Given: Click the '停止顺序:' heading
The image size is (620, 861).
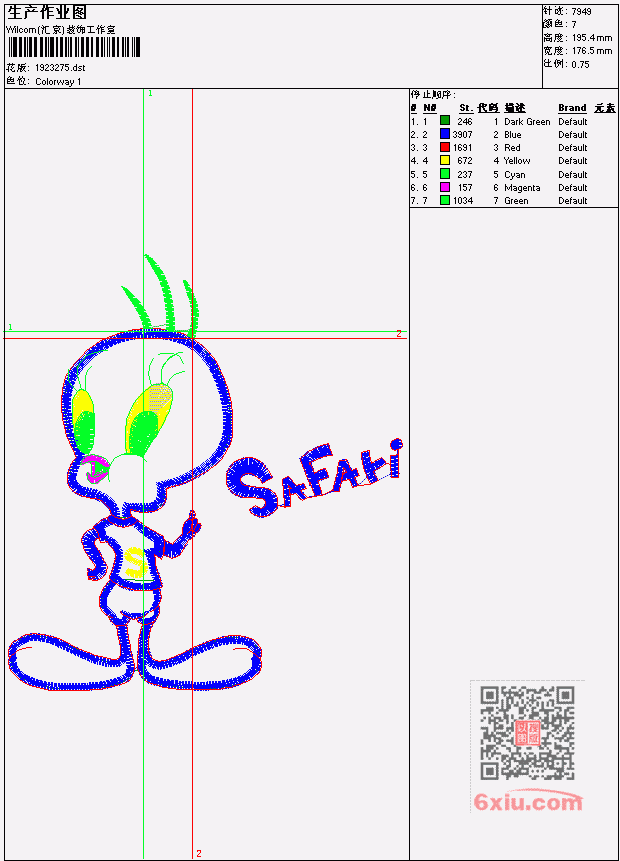Looking at the screenshot, I should point(433,94).
